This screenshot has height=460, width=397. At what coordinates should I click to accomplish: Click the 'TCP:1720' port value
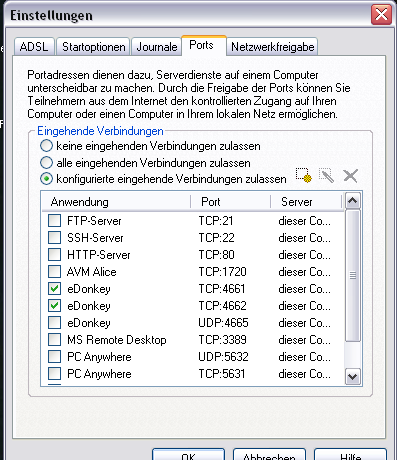[x=222, y=272]
